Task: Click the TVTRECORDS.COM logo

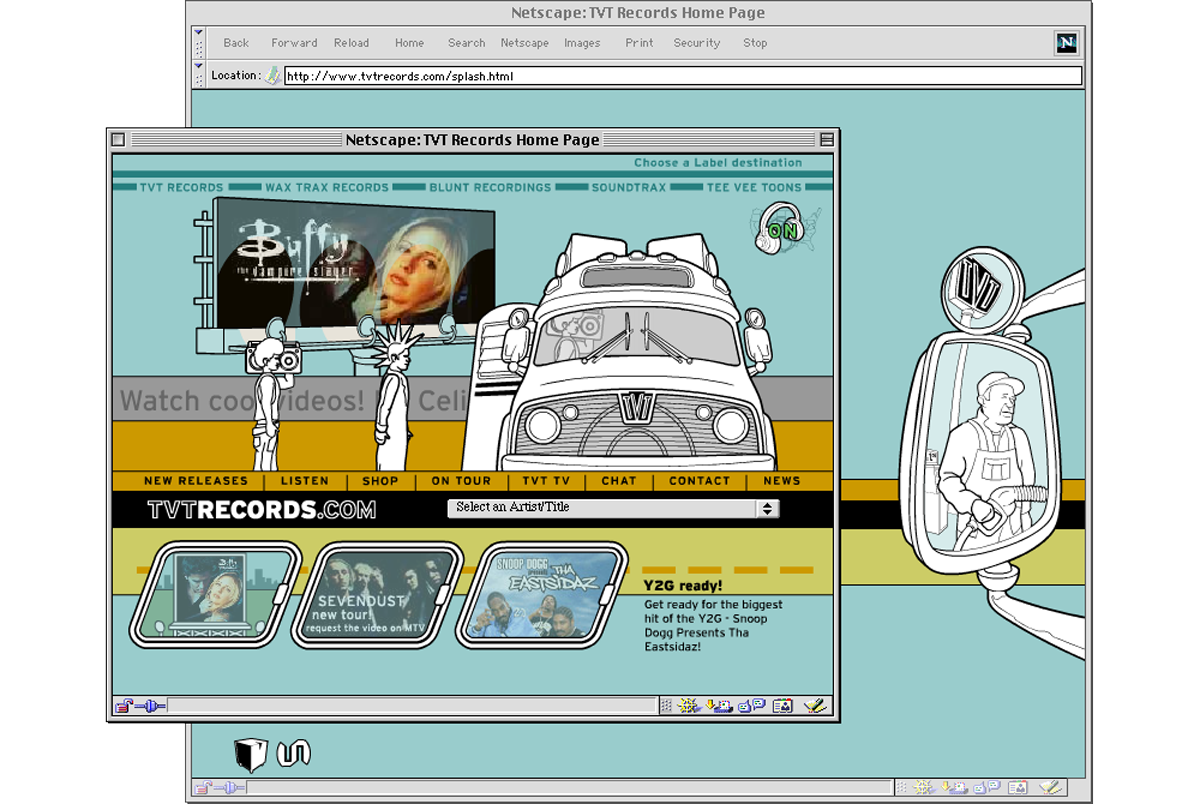Action: [x=262, y=509]
